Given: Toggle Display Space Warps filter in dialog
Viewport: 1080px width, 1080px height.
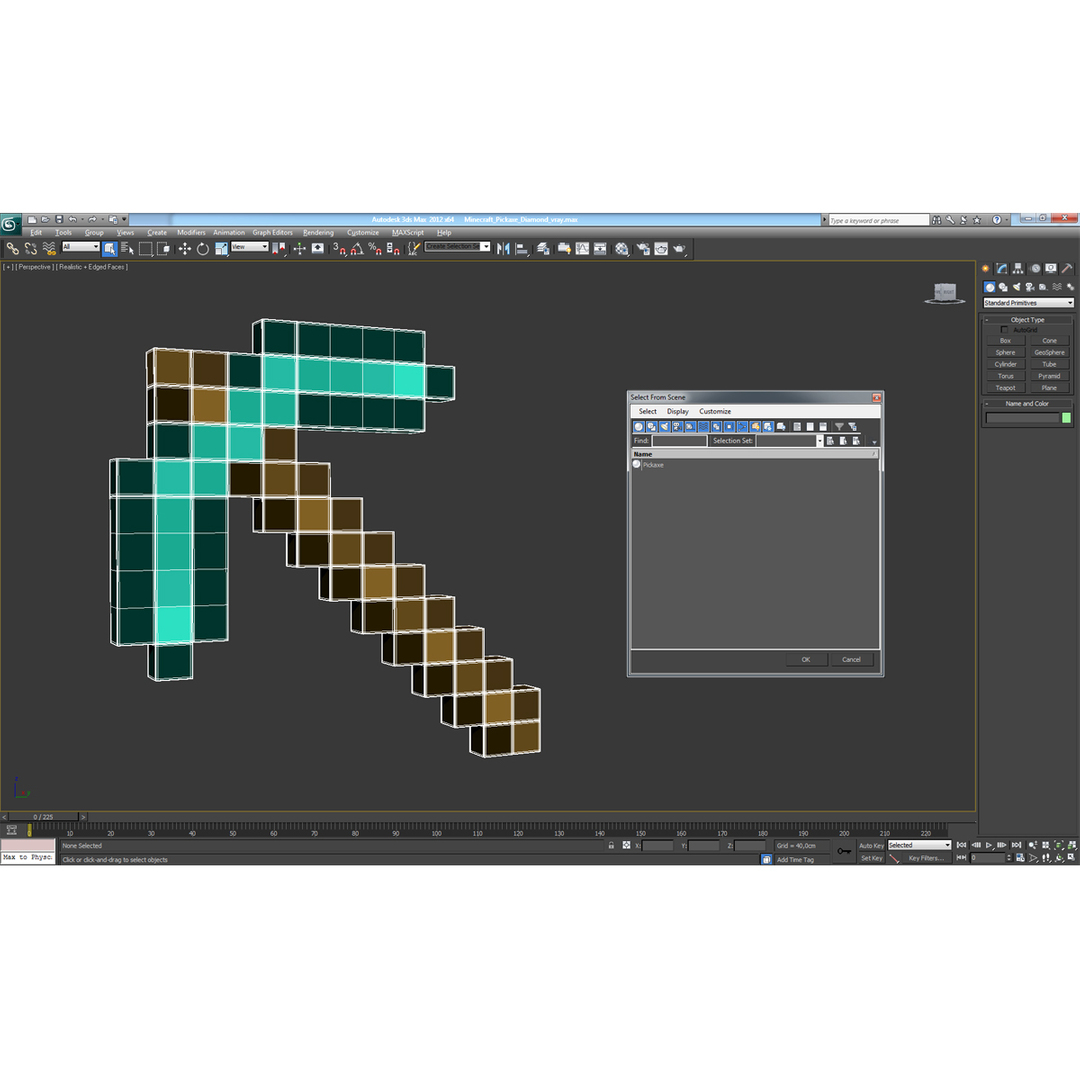Looking at the screenshot, I should pos(703,426).
